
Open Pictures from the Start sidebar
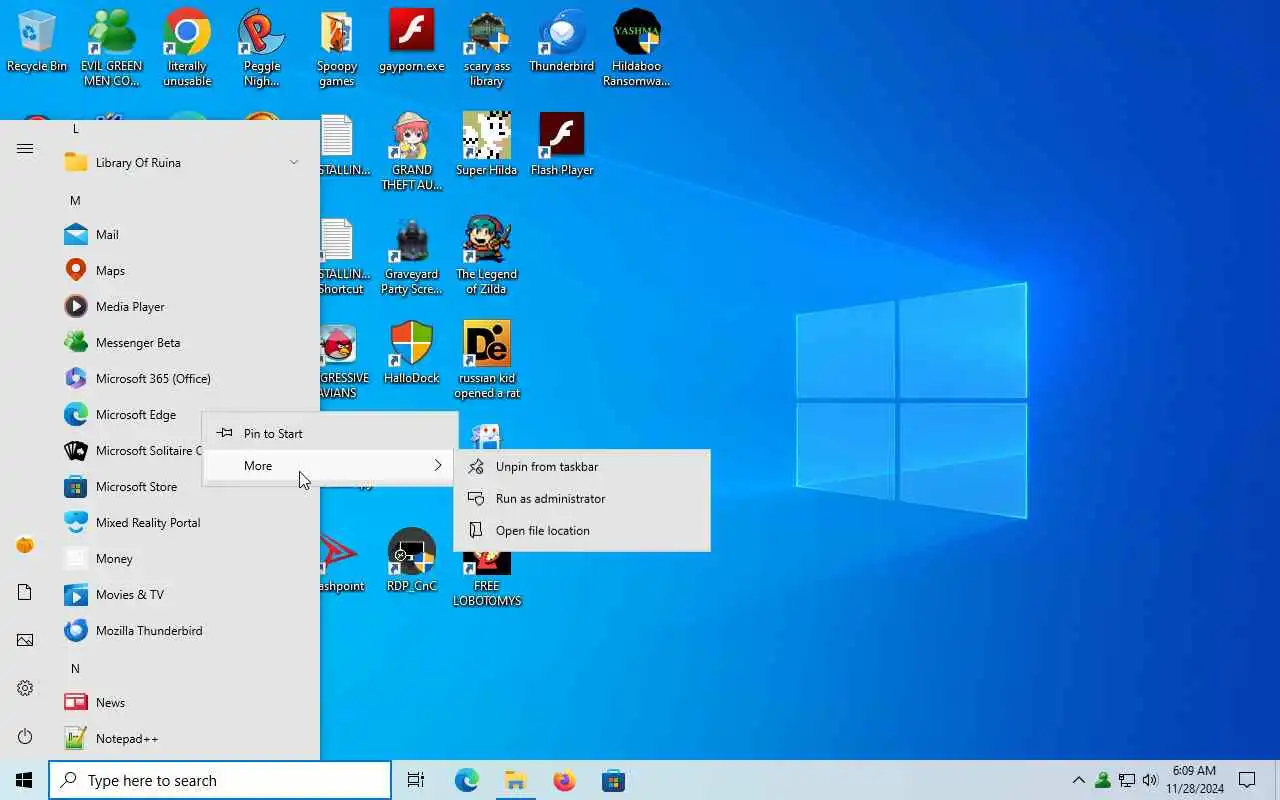(25, 640)
